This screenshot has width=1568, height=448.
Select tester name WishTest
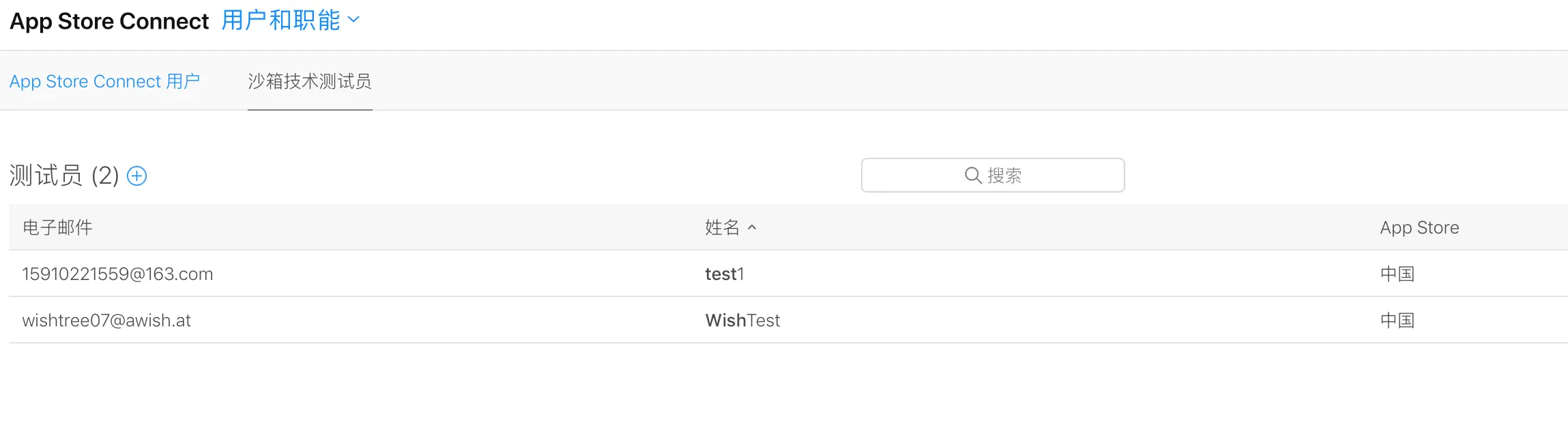click(x=742, y=320)
